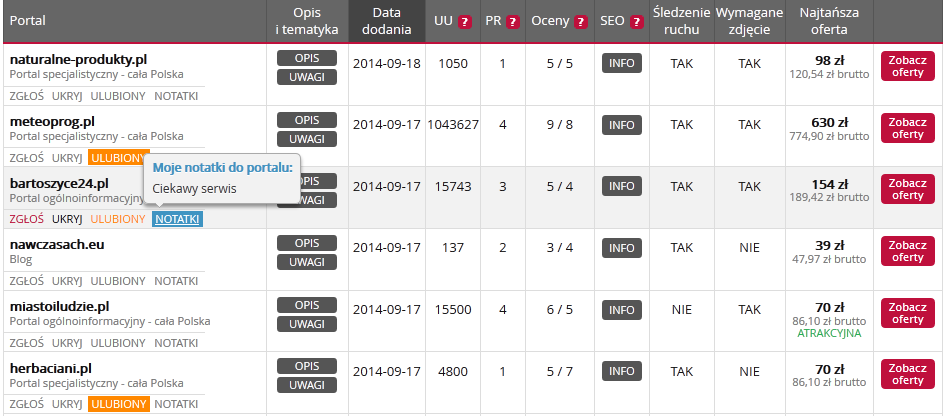Click the Oceny column help question-mark icon
The height and width of the screenshot is (416, 946).
[581, 22]
